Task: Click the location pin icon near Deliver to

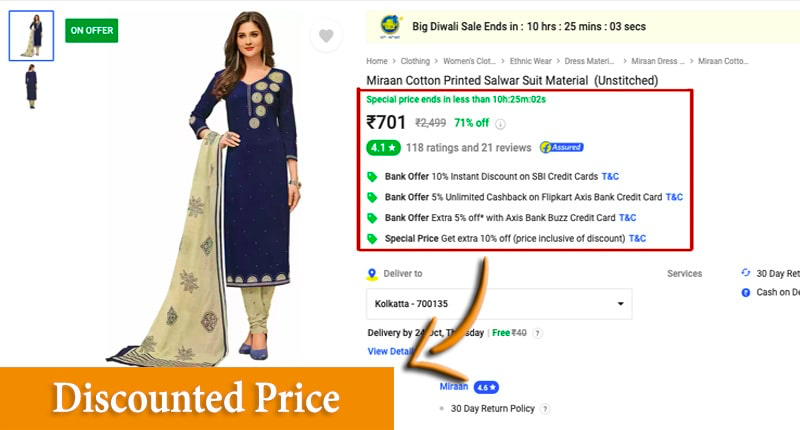Action: click(372, 274)
